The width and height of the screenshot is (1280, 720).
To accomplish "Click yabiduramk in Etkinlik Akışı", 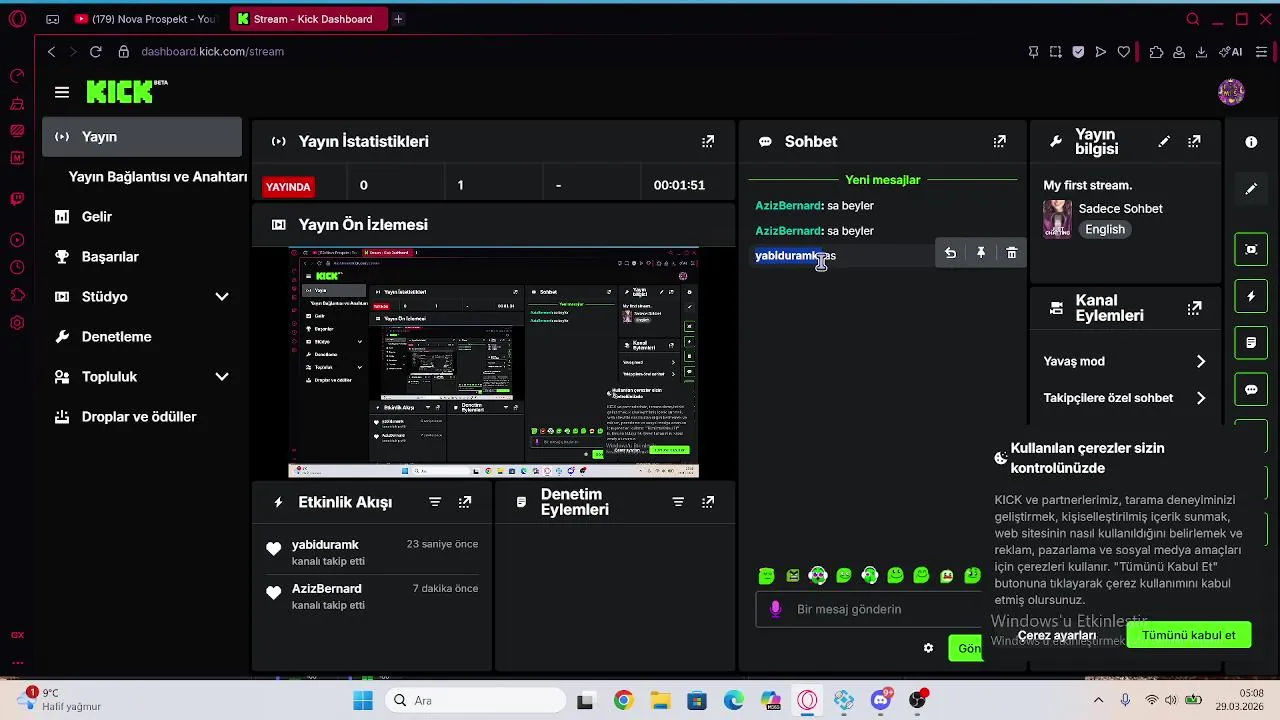I will [x=325, y=545].
